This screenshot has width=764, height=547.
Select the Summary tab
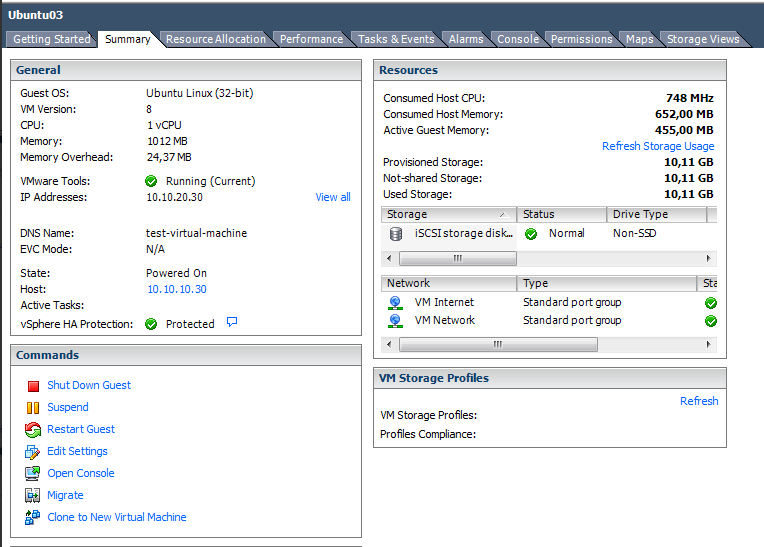tap(128, 39)
